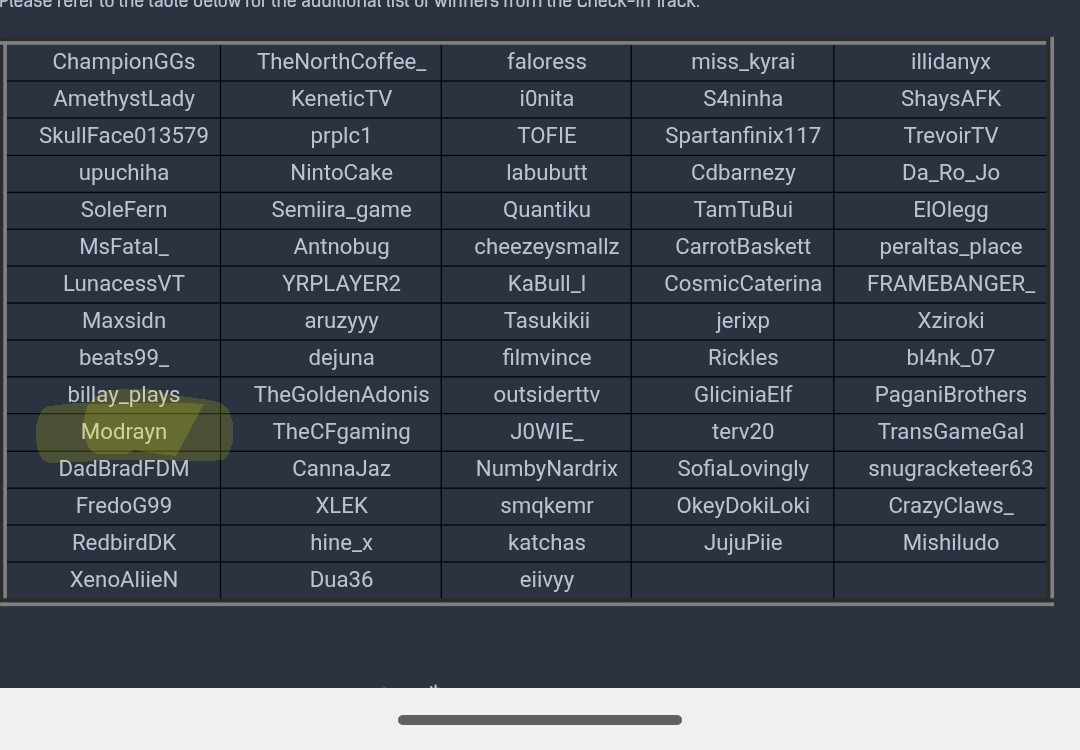Tap the CosmicCaterina username
The width and height of the screenshot is (1080, 750).
pos(743,284)
